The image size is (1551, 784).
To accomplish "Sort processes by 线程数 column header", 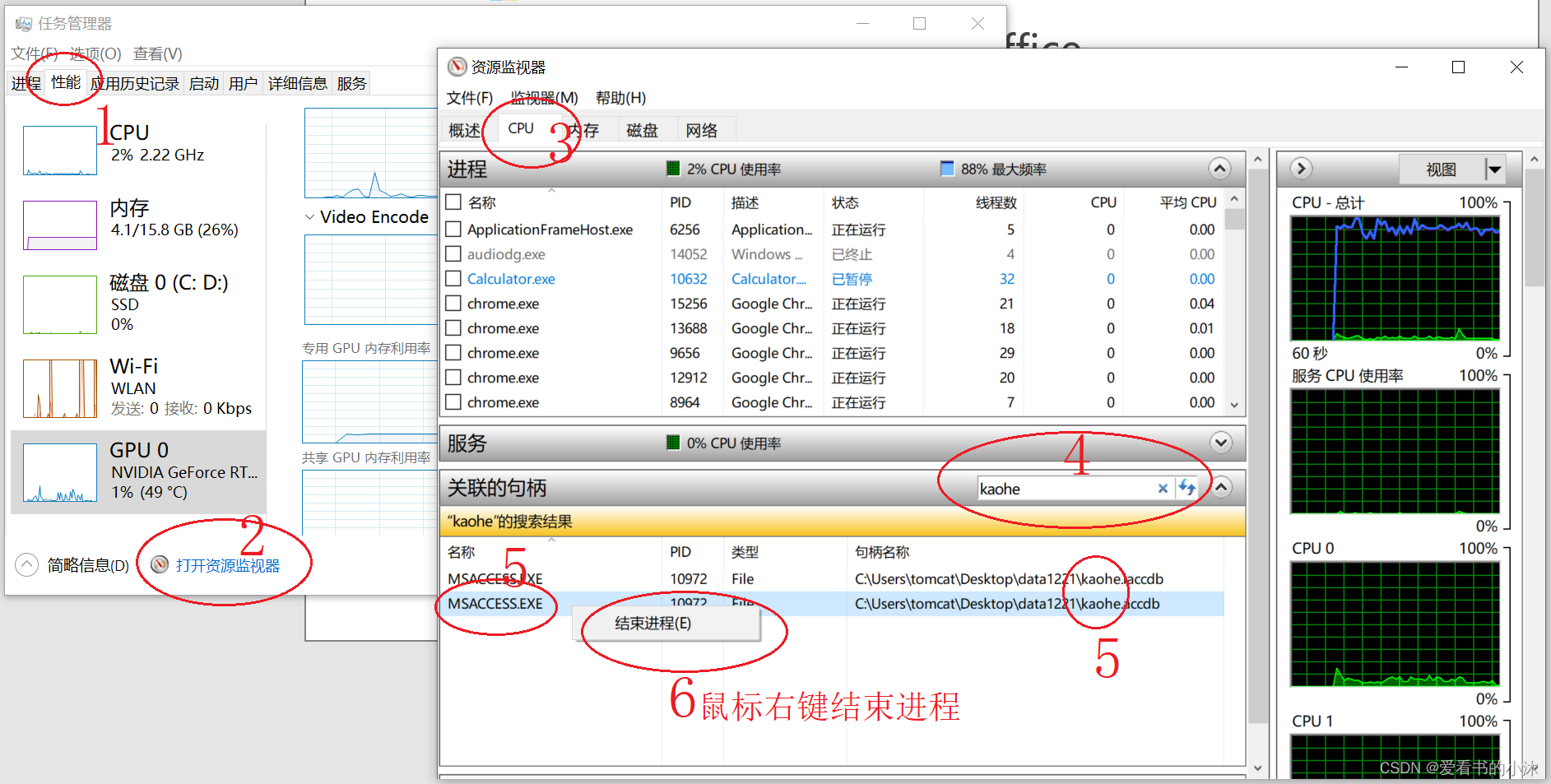I will (x=996, y=202).
